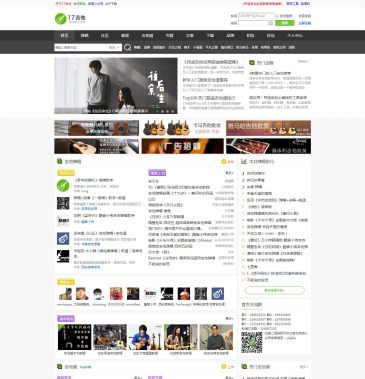The width and height of the screenshot is (365, 379).
Task: Open video thumbnail of man in dark shirt
Action: tap(216, 337)
